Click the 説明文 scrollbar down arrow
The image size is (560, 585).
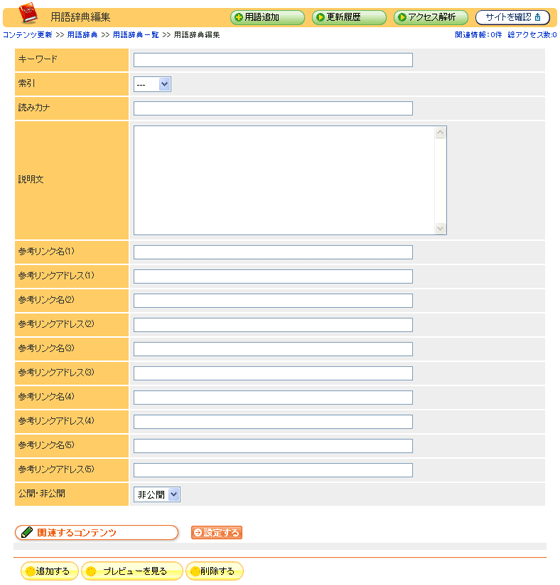pos(440,228)
